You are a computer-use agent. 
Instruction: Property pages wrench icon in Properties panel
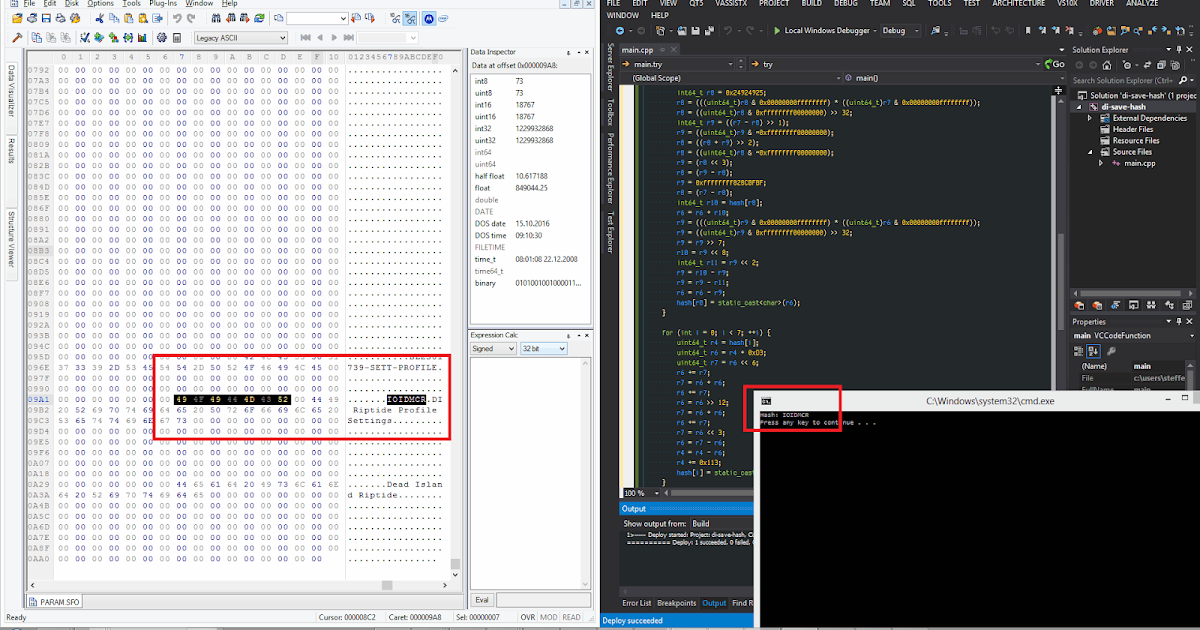point(1111,351)
